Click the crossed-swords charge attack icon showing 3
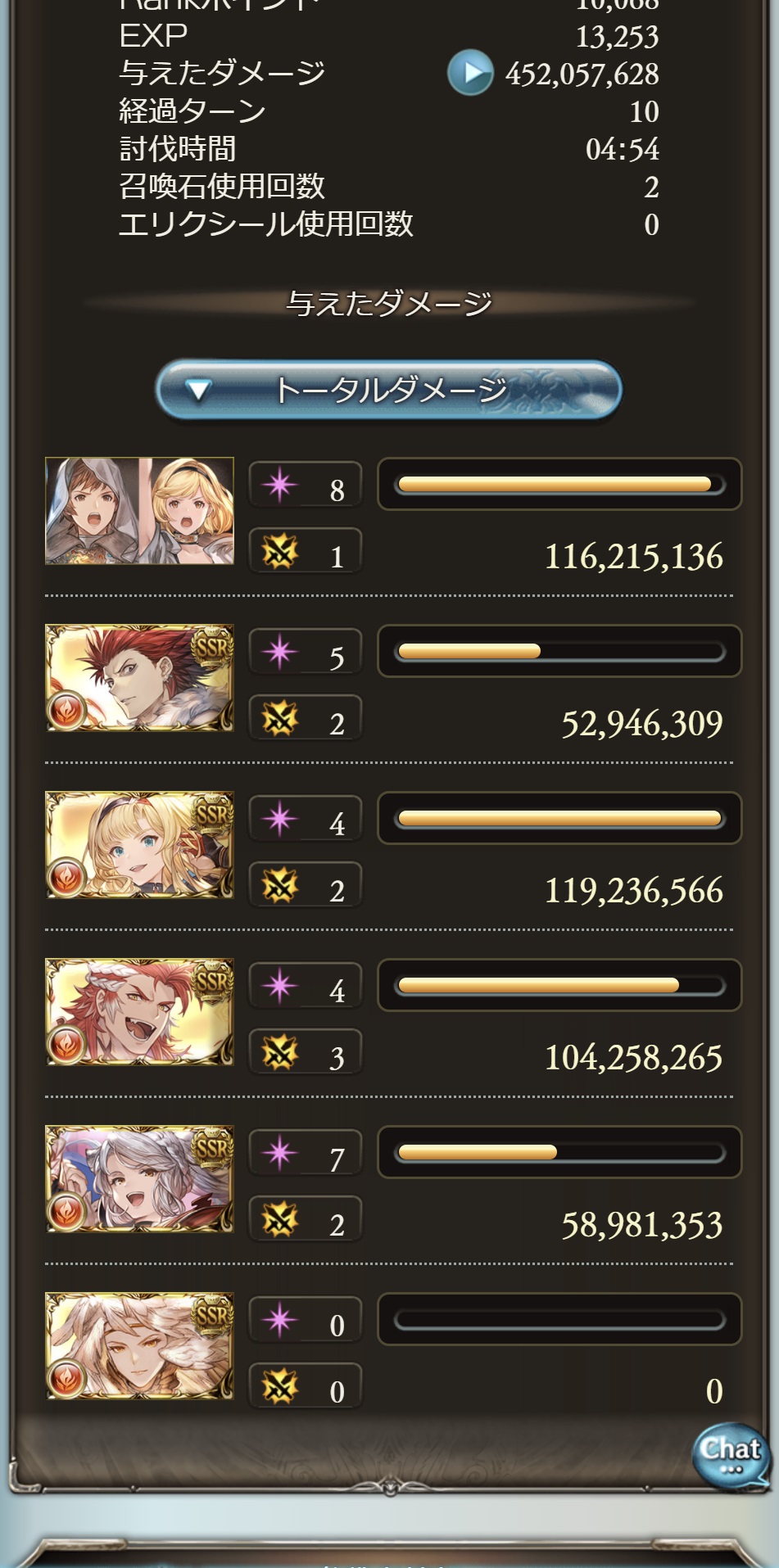Viewport: 779px width, 1568px height. pos(279,1053)
